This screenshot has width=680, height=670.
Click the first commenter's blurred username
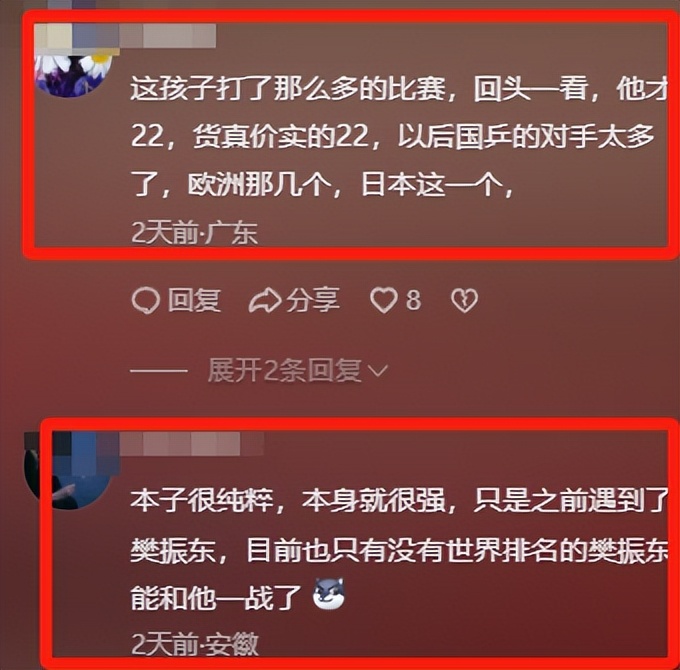coord(125,36)
